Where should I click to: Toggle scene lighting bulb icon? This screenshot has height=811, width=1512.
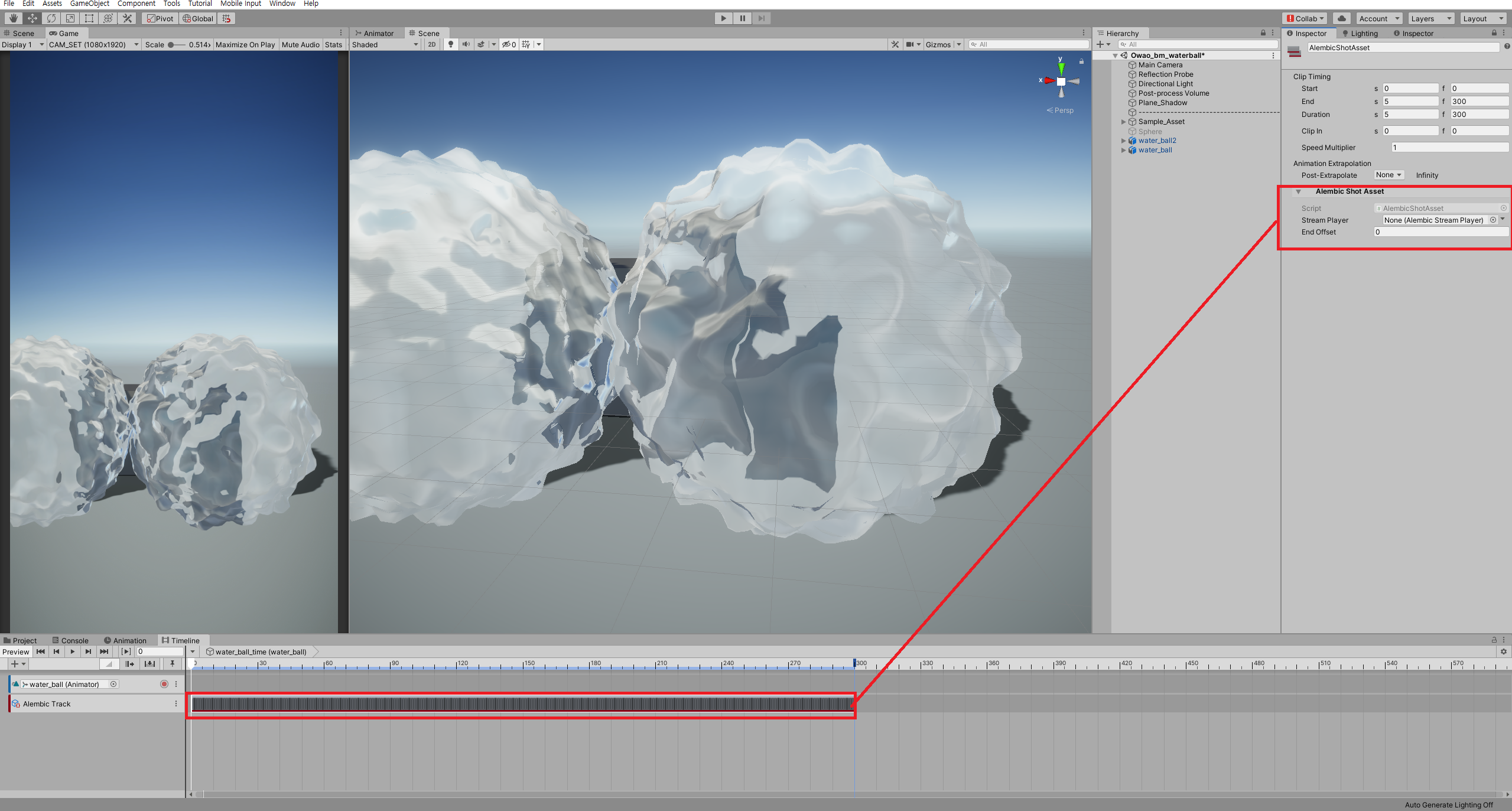(451, 44)
